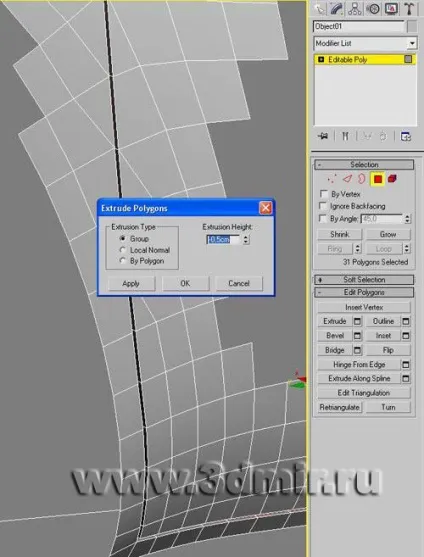The image size is (424, 557).
Task: Toggle Show End Result icon
Action: (x=345, y=136)
